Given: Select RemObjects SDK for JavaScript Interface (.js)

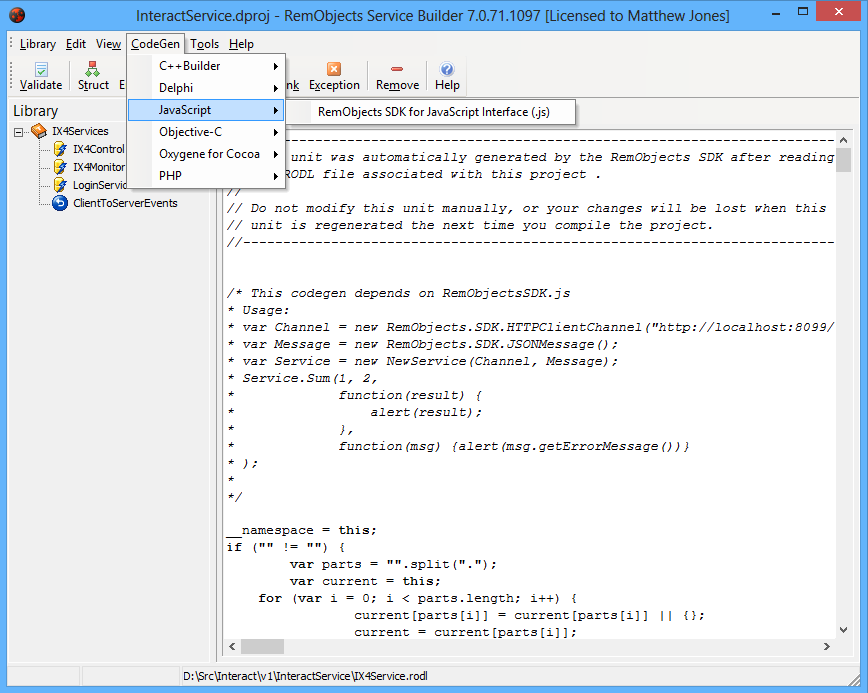Looking at the screenshot, I should point(433,112).
